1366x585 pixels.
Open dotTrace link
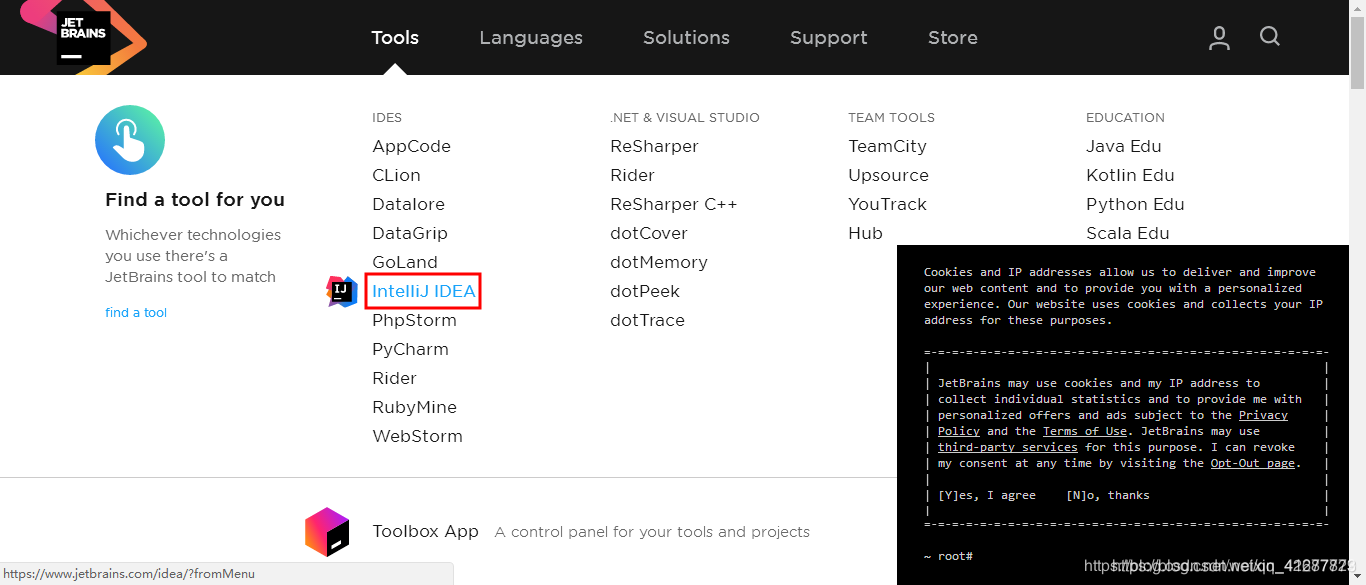click(x=648, y=320)
